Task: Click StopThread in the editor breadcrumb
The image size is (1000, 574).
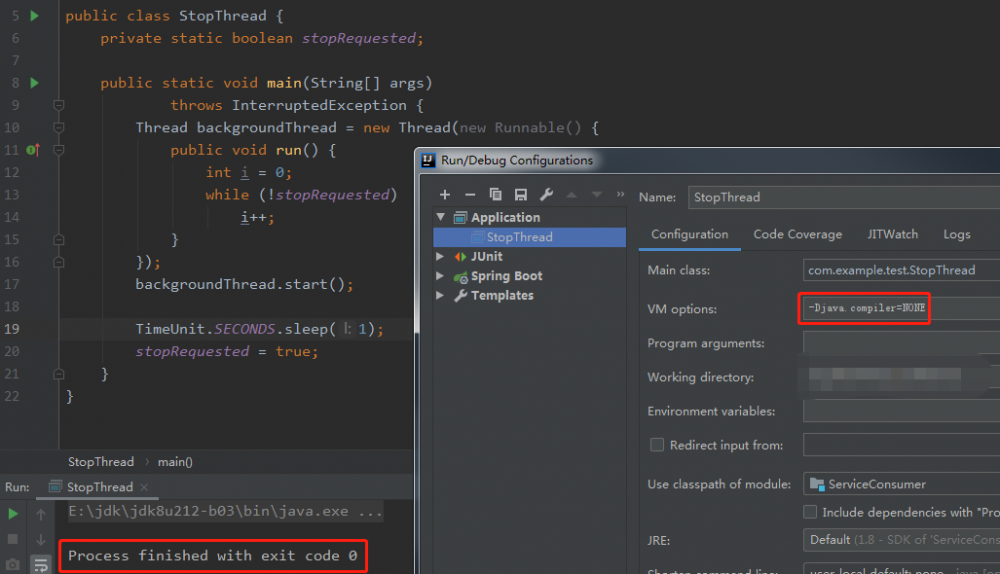Action: [x=101, y=462]
